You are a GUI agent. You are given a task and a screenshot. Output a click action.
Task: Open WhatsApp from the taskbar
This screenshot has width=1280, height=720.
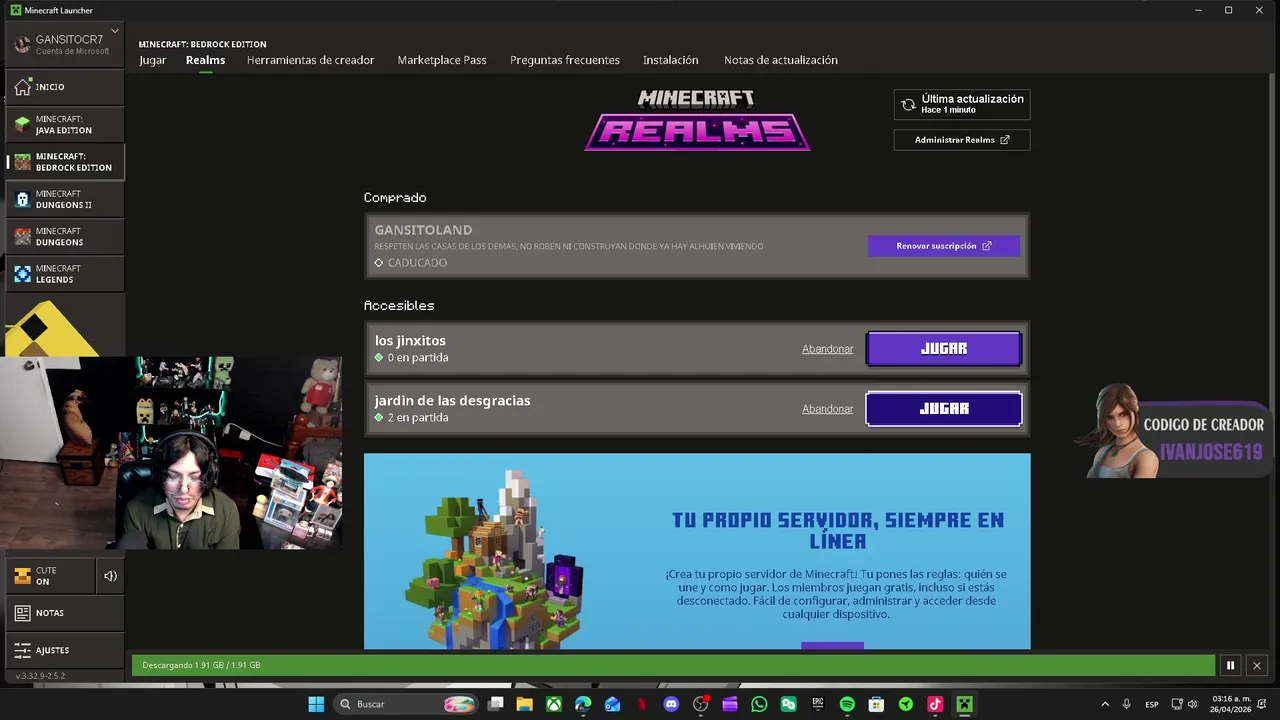click(x=759, y=704)
